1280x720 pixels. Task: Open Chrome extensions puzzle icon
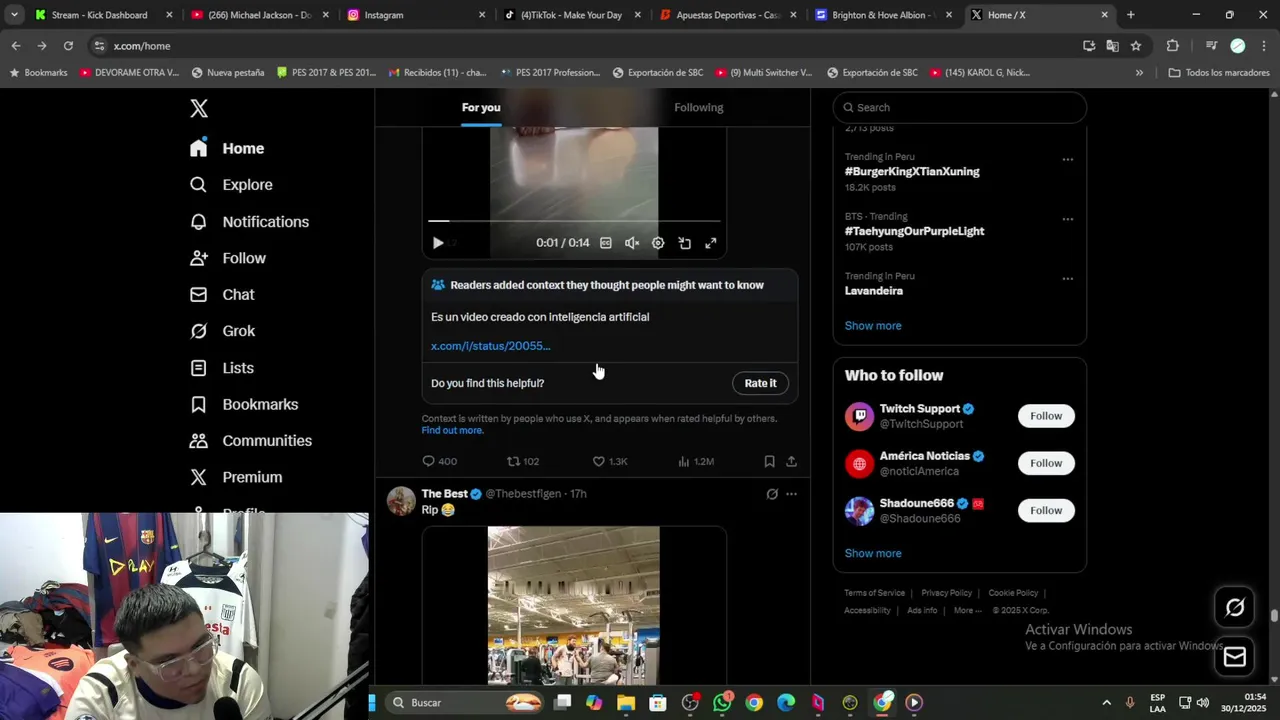click(1173, 46)
